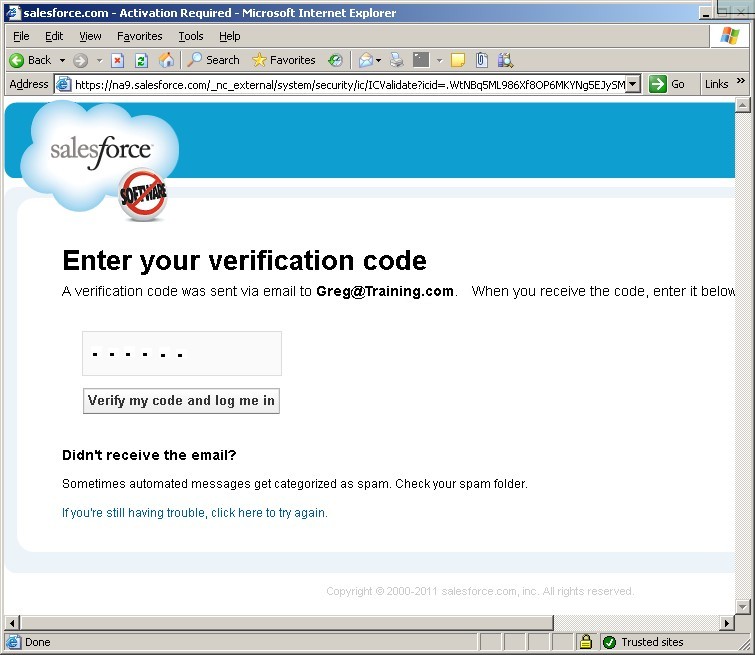The image size is (755, 655).
Task: Click the documents toolbar icon
Action: (482, 60)
